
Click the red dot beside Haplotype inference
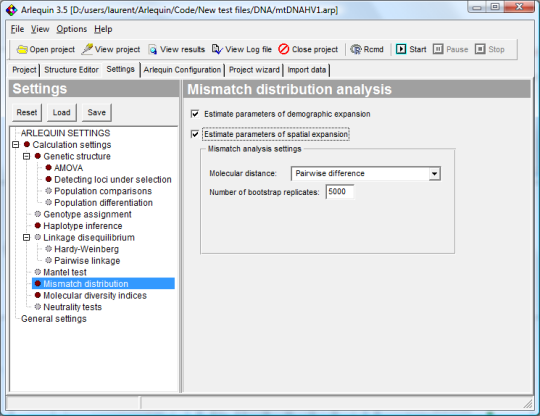38,226
